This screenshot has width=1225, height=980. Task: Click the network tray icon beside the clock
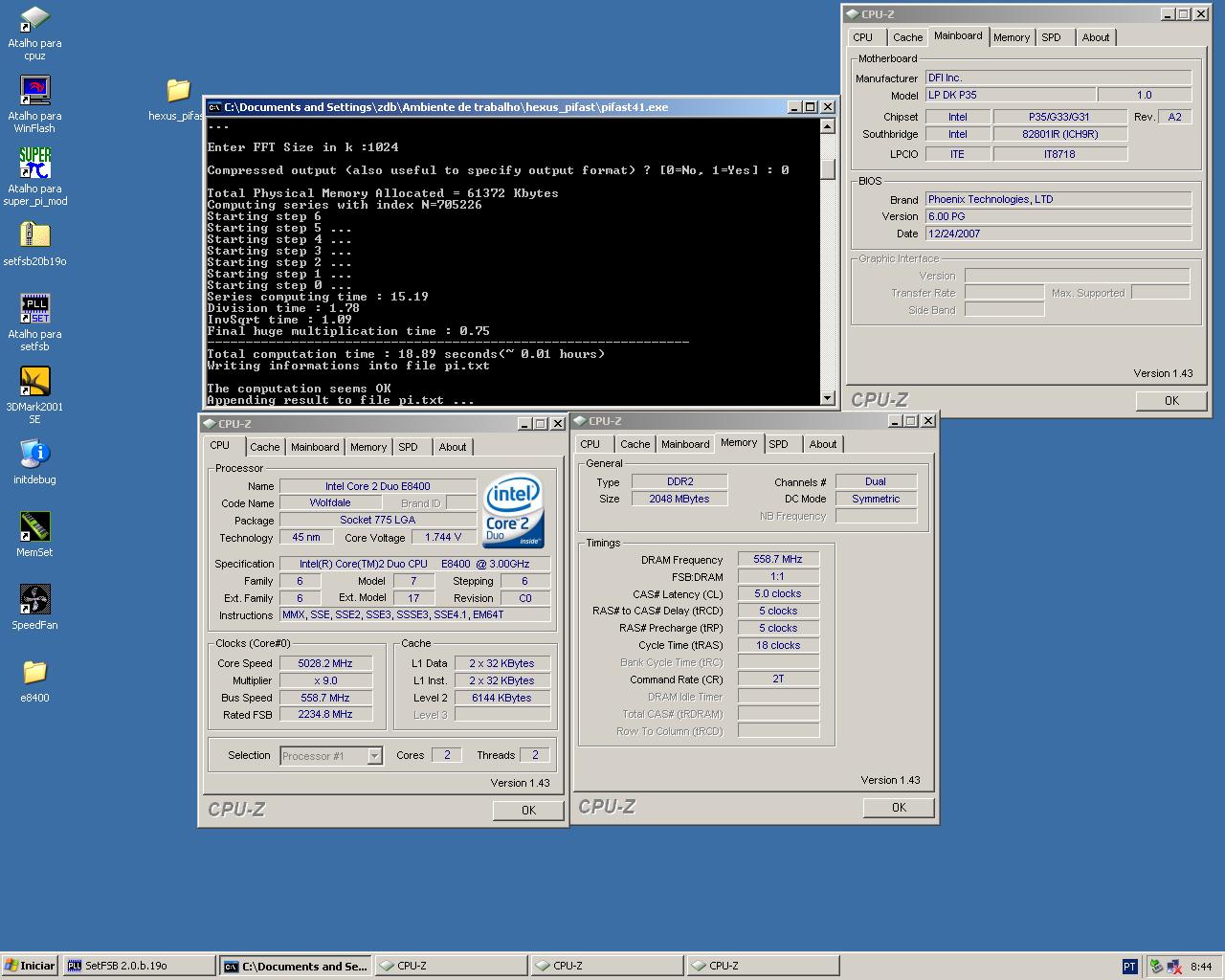pyautogui.click(x=1173, y=967)
